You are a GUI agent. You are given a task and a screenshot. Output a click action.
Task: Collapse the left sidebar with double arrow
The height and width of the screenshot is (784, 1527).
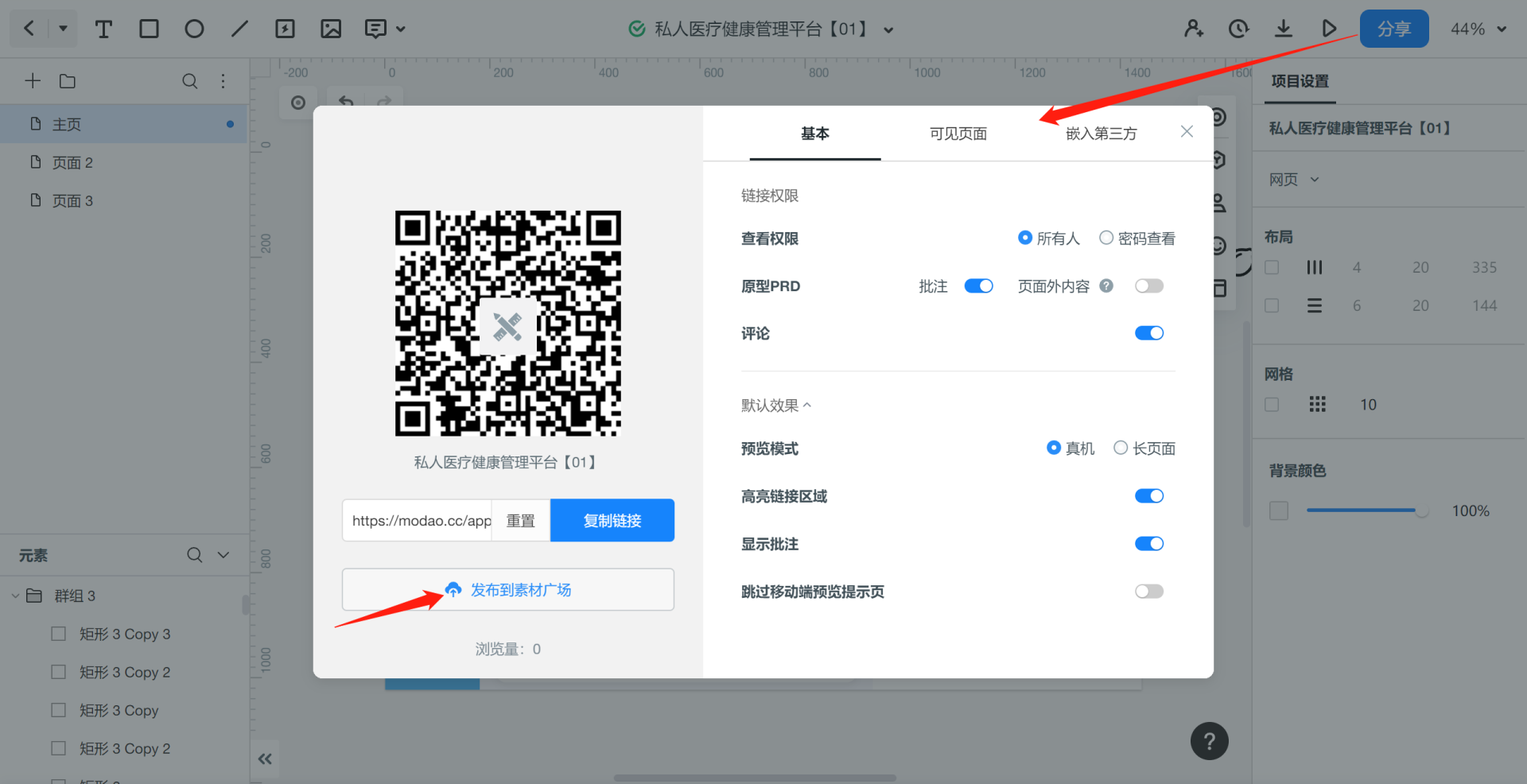click(x=265, y=759)
